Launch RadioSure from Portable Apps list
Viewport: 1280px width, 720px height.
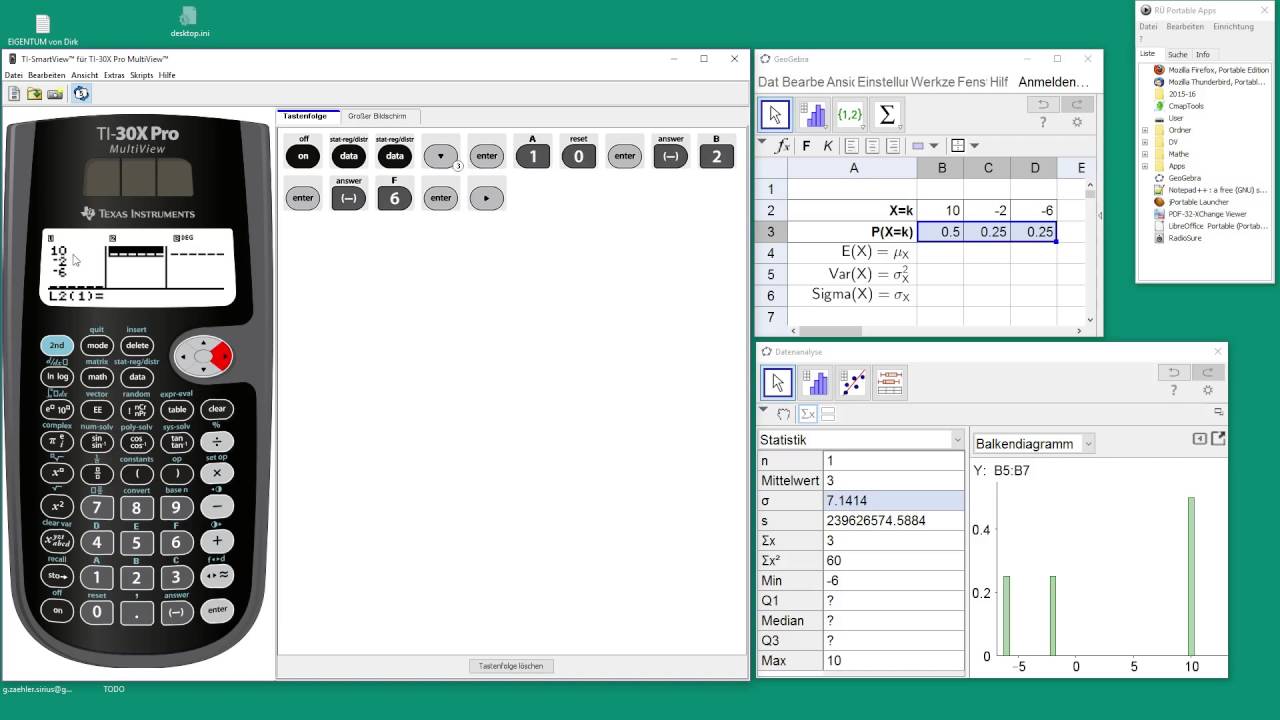point(1178,238)
